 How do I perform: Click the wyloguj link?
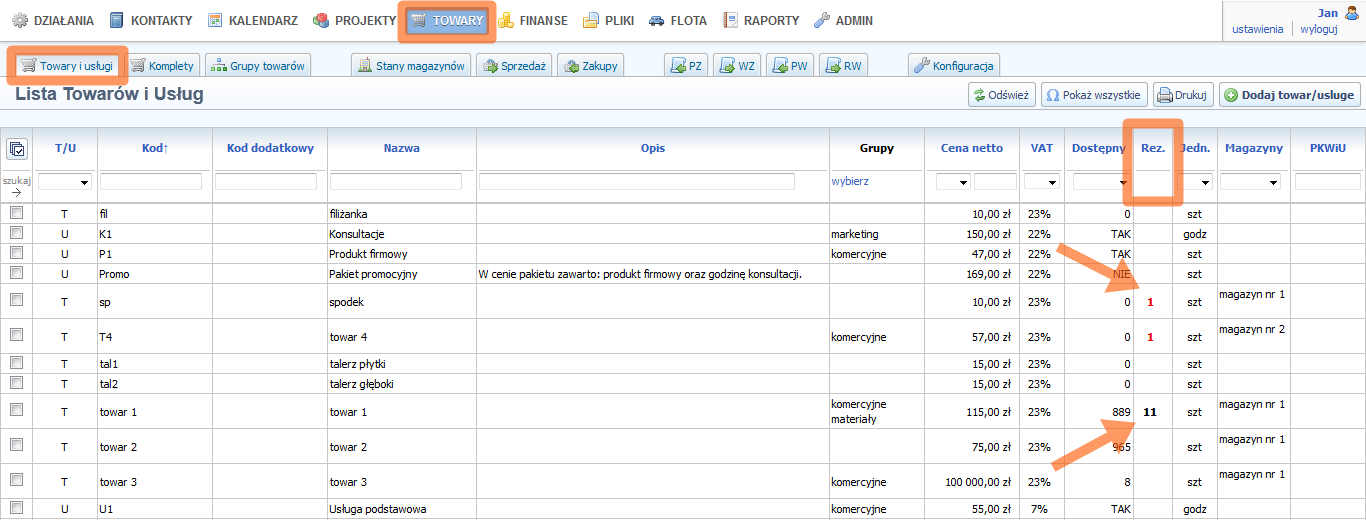click(1318, 29)
